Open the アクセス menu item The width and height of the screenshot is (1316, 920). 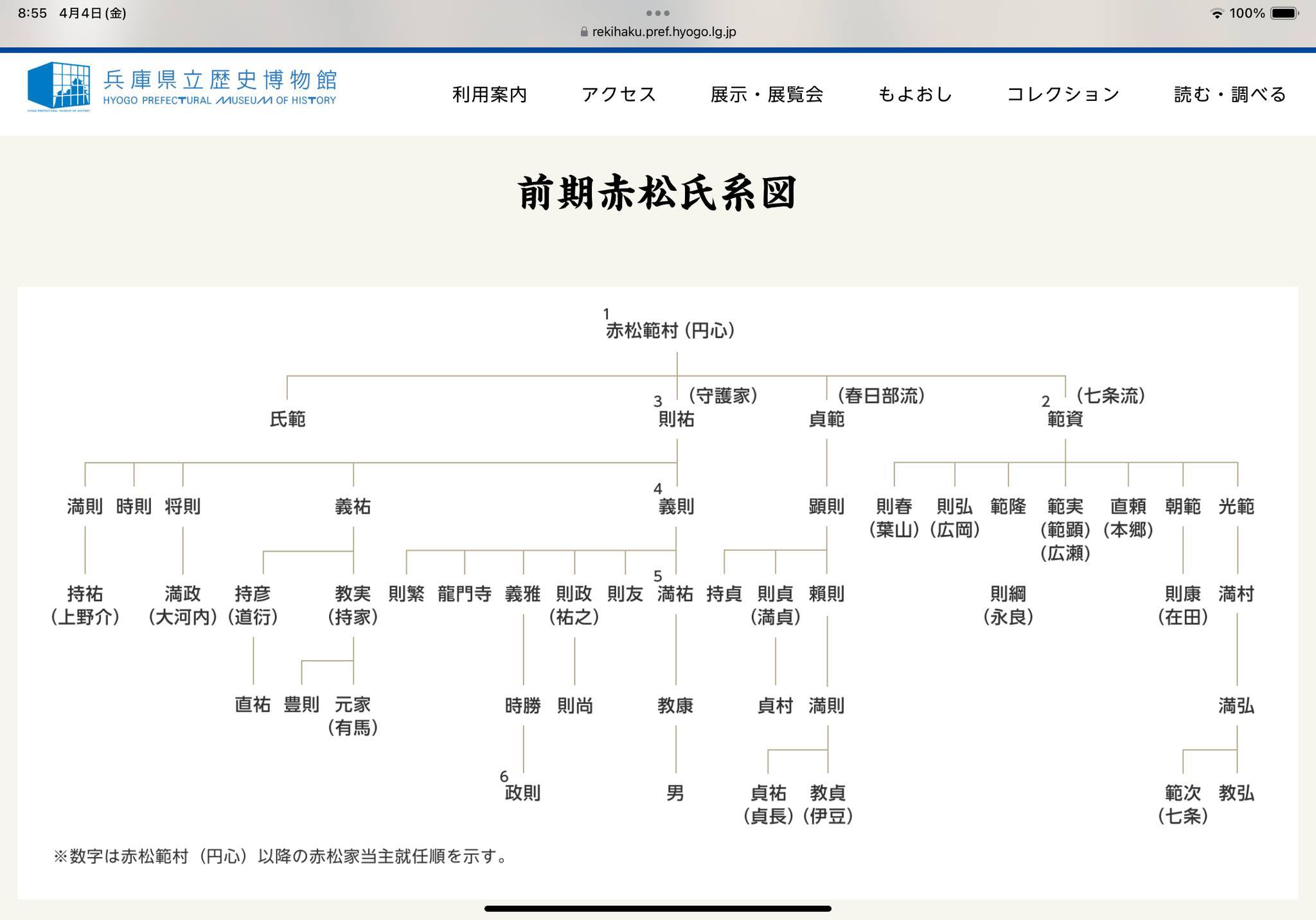click(618, 95)
